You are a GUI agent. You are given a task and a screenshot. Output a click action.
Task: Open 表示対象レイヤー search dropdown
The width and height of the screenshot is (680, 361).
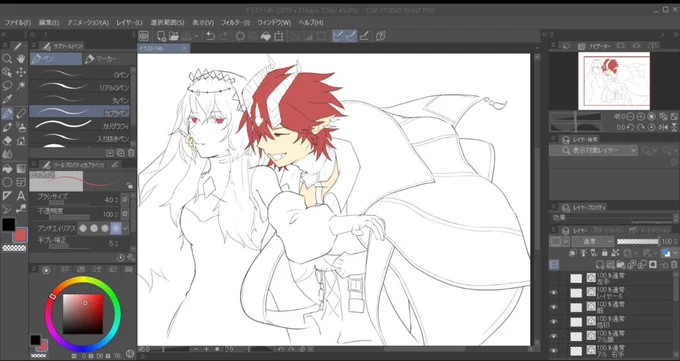pyautogui.click(x=593, y=151)
